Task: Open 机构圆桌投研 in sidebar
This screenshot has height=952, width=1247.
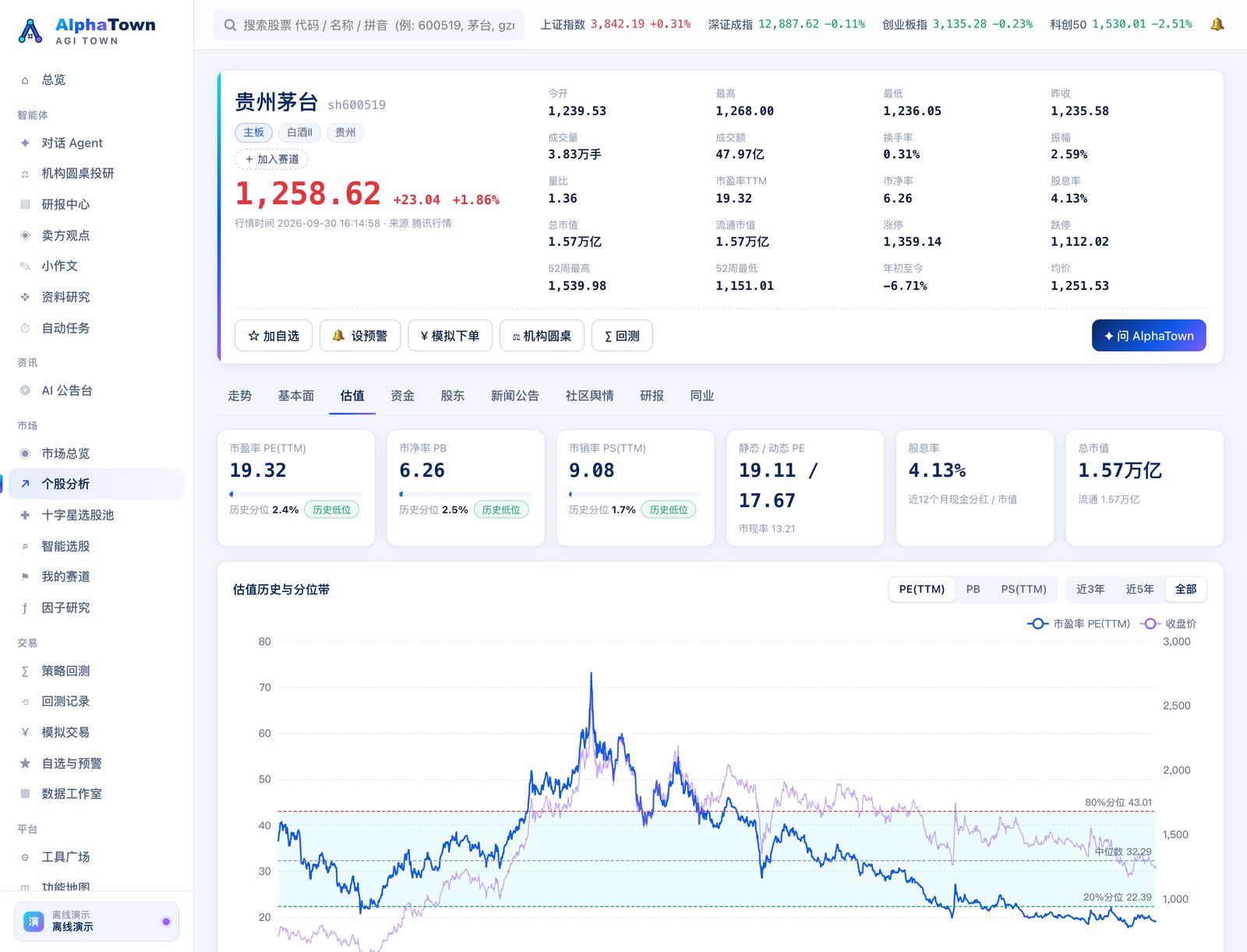Action: tap(97, 173)
